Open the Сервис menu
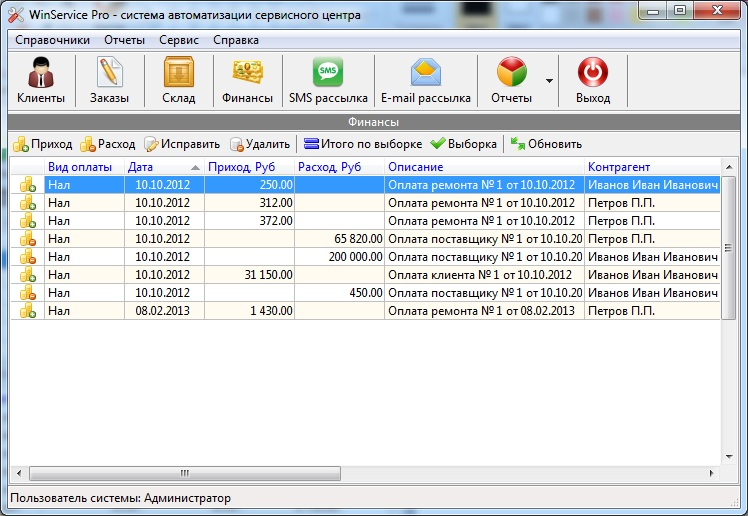The image size is (748, 516). click(178, 40)
